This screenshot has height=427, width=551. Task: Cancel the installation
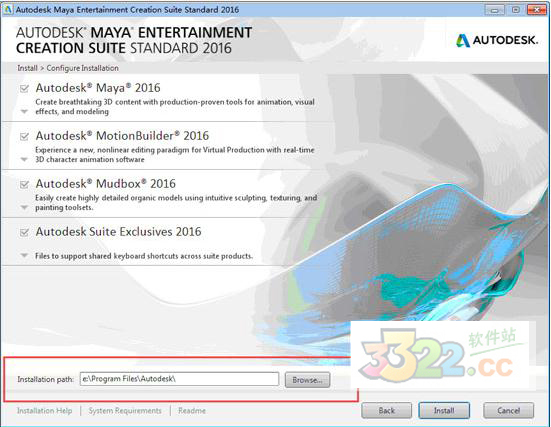508,410
